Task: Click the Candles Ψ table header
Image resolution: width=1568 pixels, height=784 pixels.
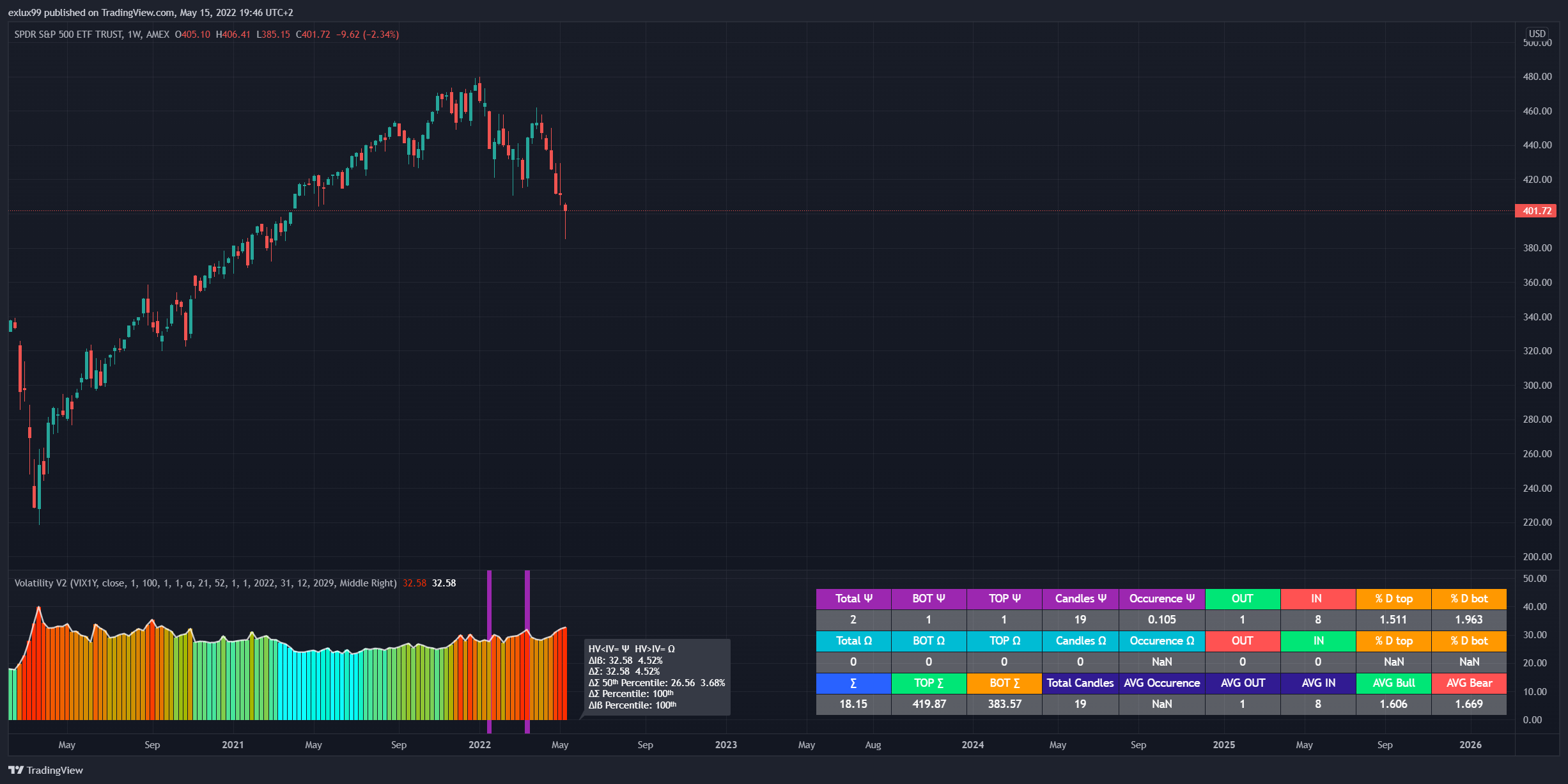Action: 1080,599
